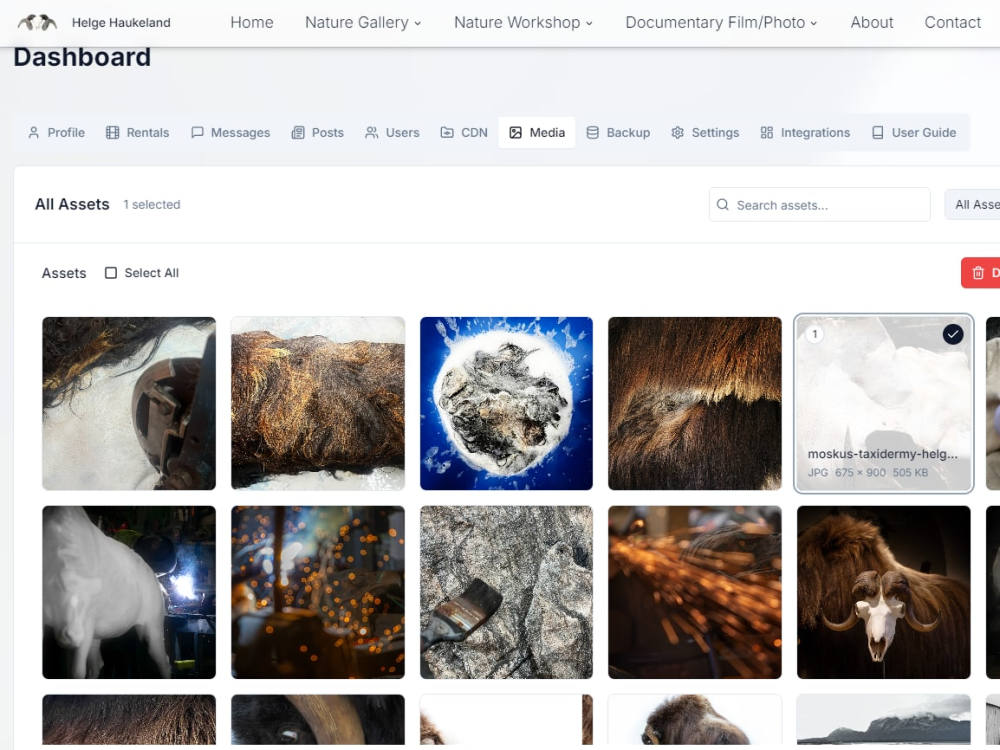The image size is (1000, 750).
Task: Expand the Nature Gallery menu
Action: (x=363, y=22)
